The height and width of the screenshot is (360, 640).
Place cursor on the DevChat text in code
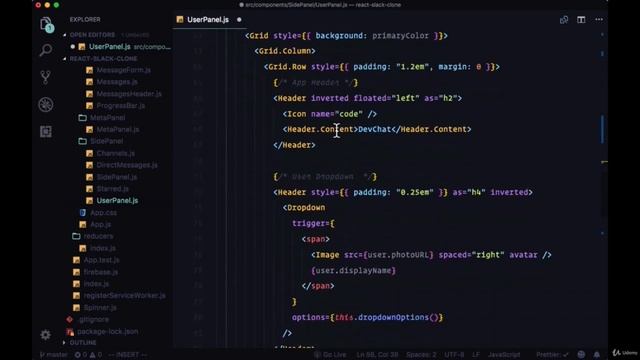[x=375, y=129]
